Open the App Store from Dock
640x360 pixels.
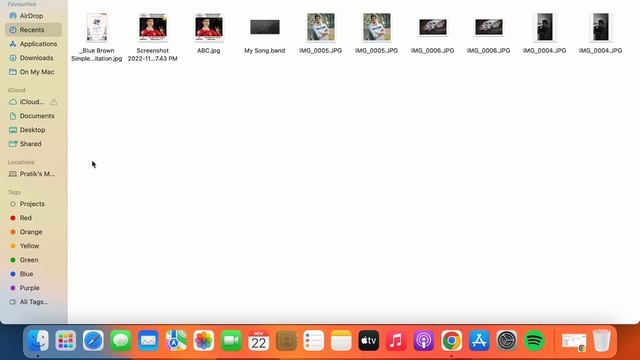coord(479,340)
